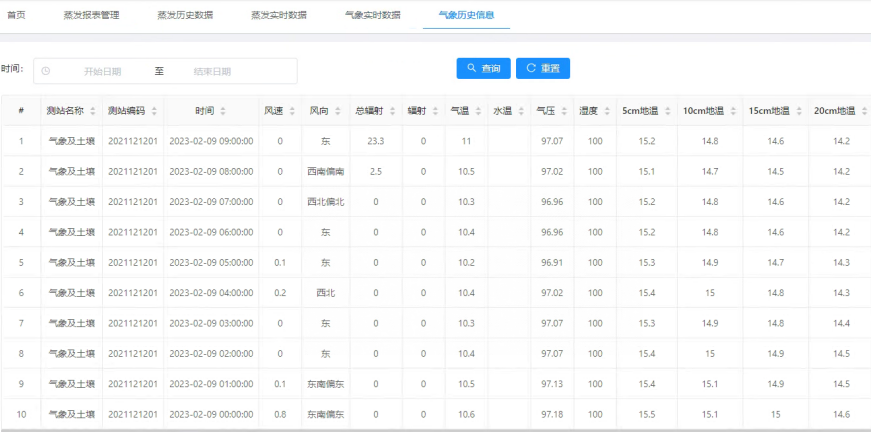Click wind speed value 0.2

point(280,293)
